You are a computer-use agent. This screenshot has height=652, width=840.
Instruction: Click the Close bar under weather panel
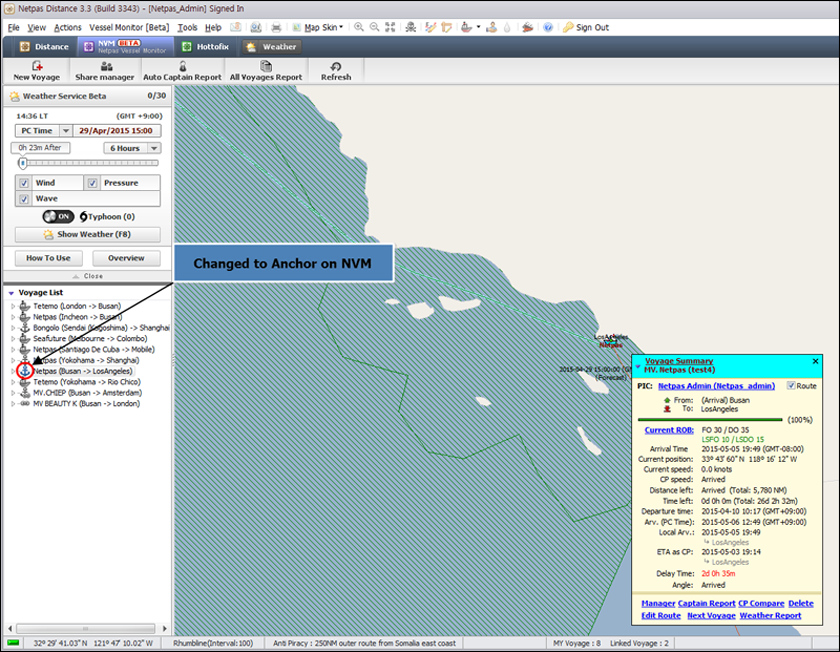point(87,276)
